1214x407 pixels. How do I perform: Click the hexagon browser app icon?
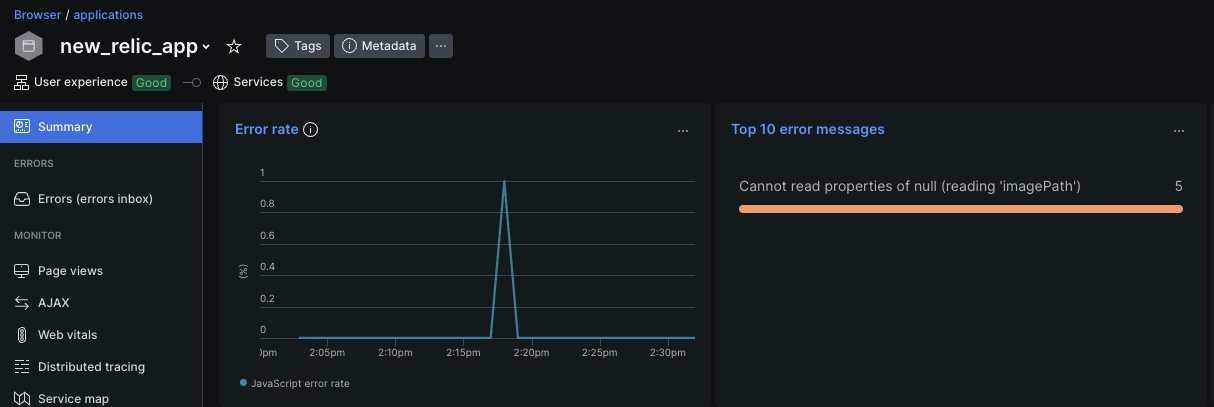28,46
